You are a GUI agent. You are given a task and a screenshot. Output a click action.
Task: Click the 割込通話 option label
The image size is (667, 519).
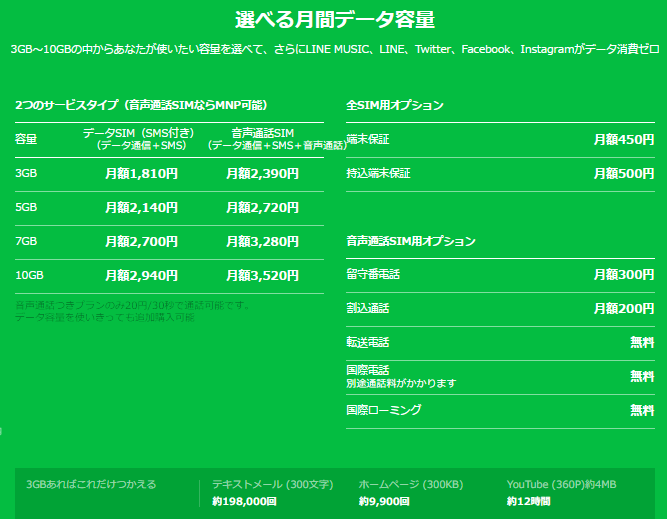point(368,308)
